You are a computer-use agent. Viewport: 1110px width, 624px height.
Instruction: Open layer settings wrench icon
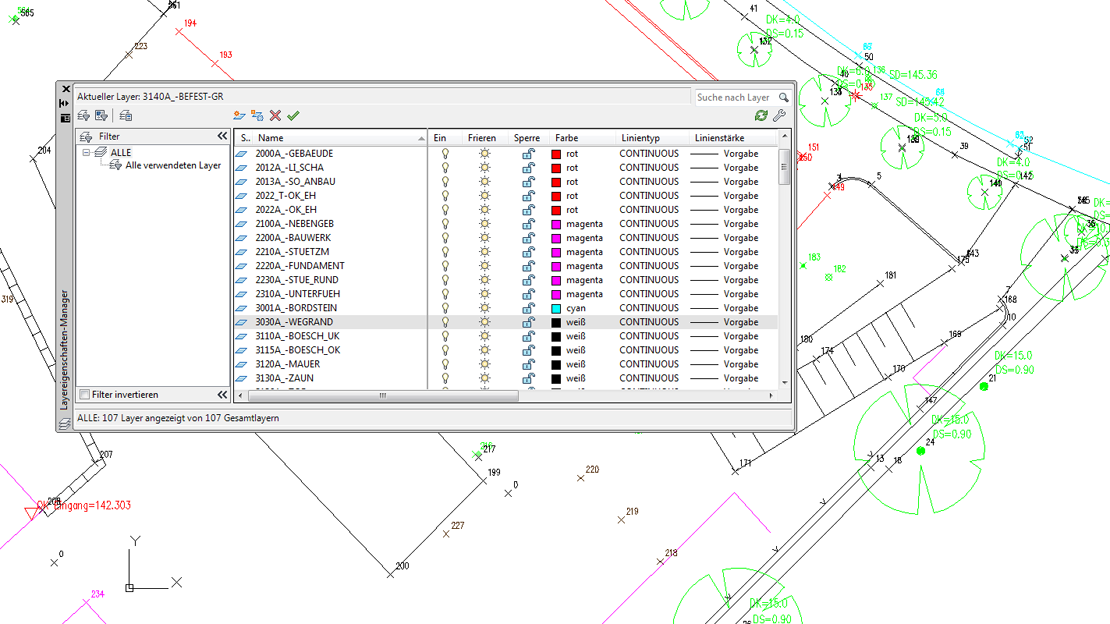pyautogui.click(x=779, y=115)
